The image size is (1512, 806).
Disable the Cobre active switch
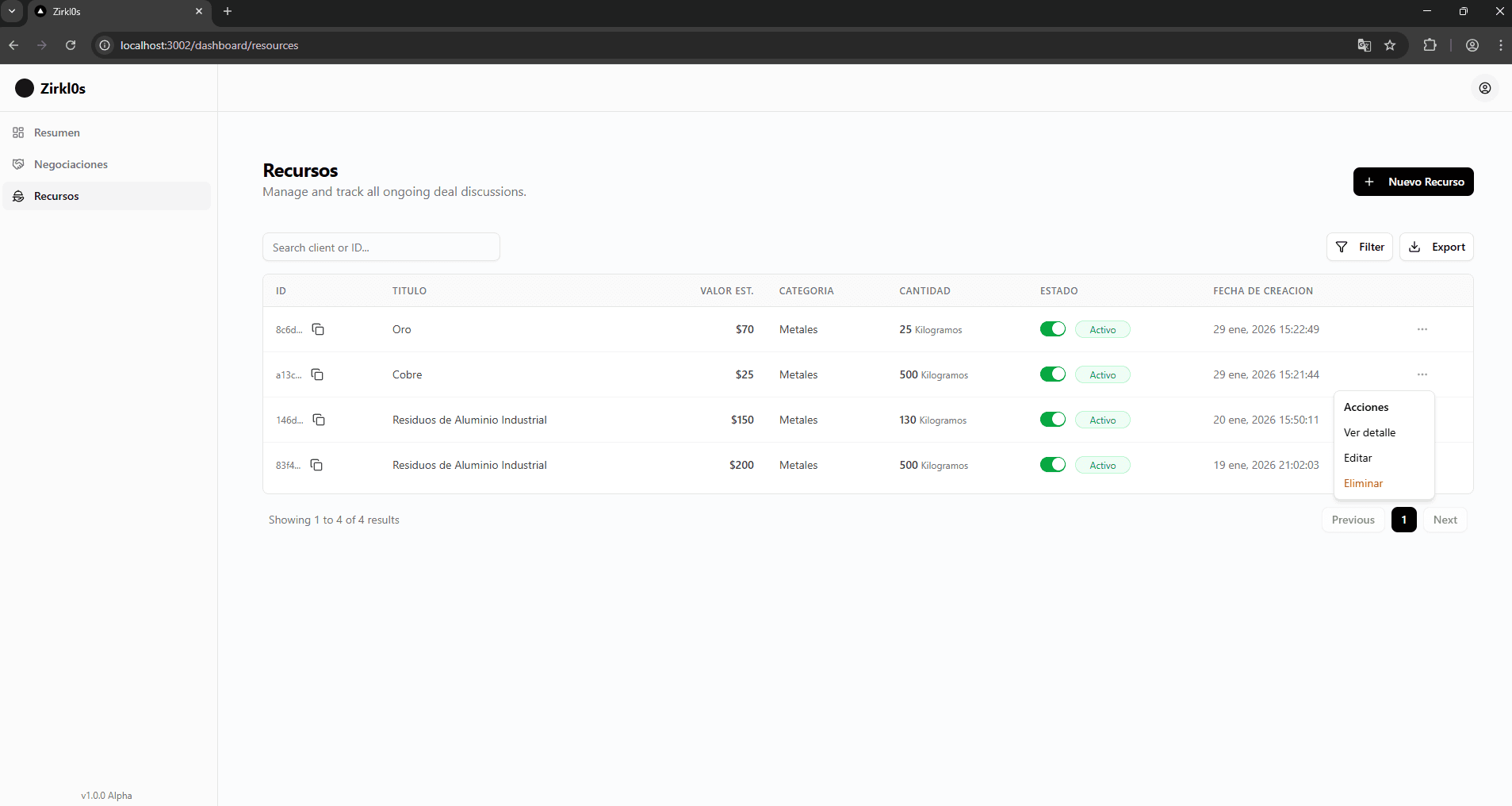pos(1052,374)
